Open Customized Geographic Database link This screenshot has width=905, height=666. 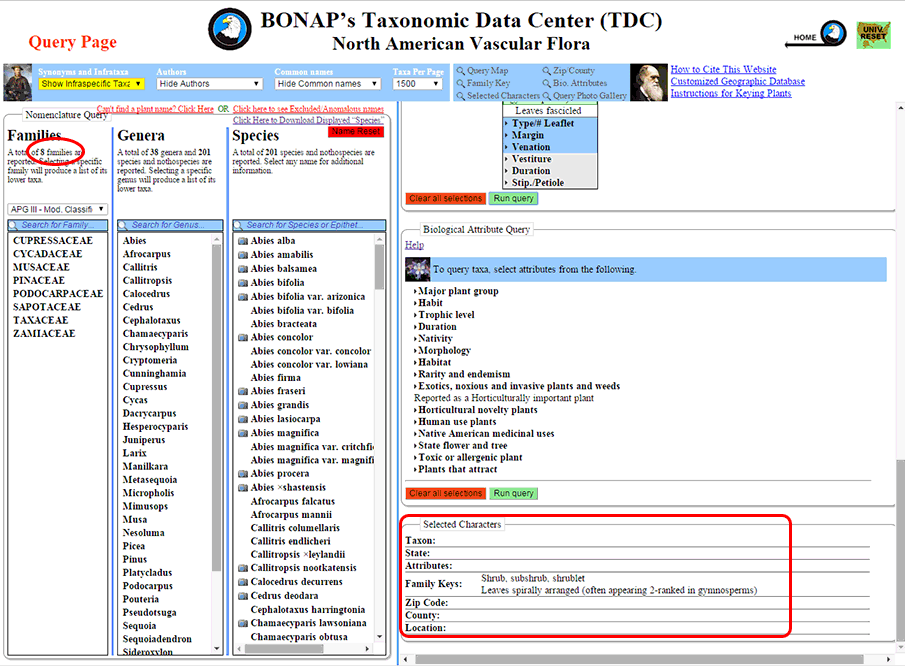pyautogui.click(x=738, y=81)
